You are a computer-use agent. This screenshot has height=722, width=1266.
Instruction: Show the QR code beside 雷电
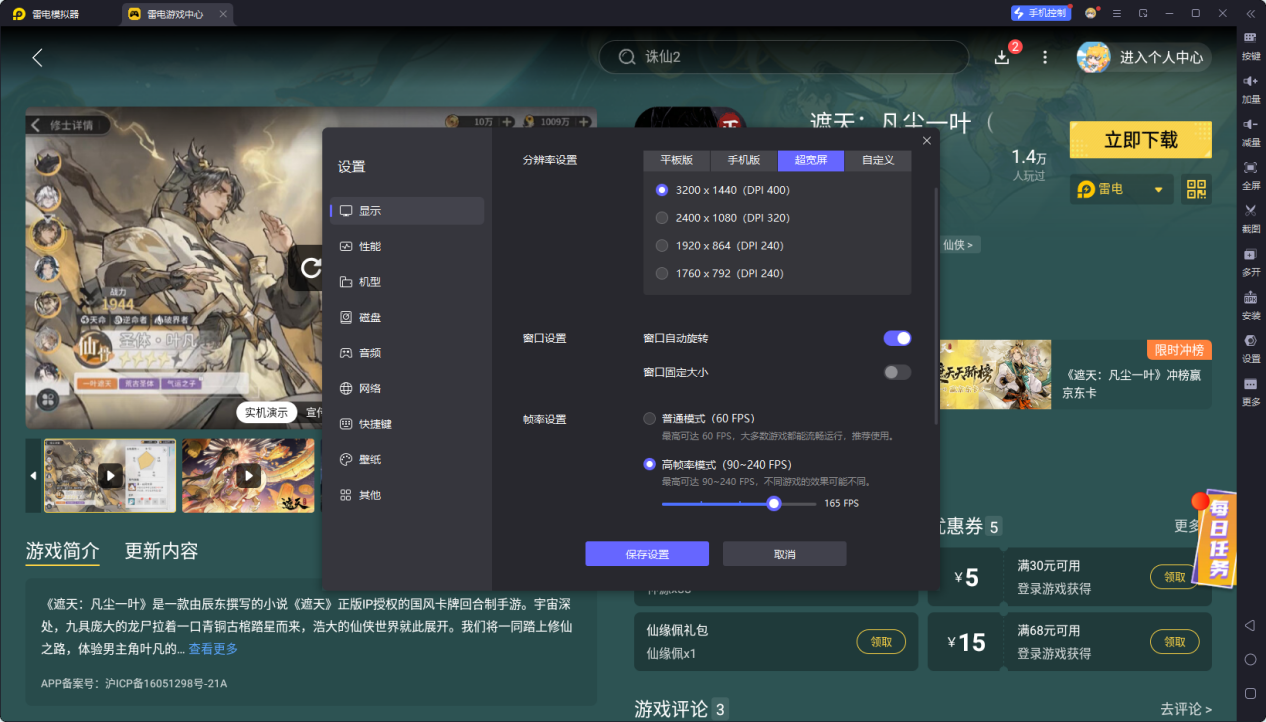tap(1197, 189)
